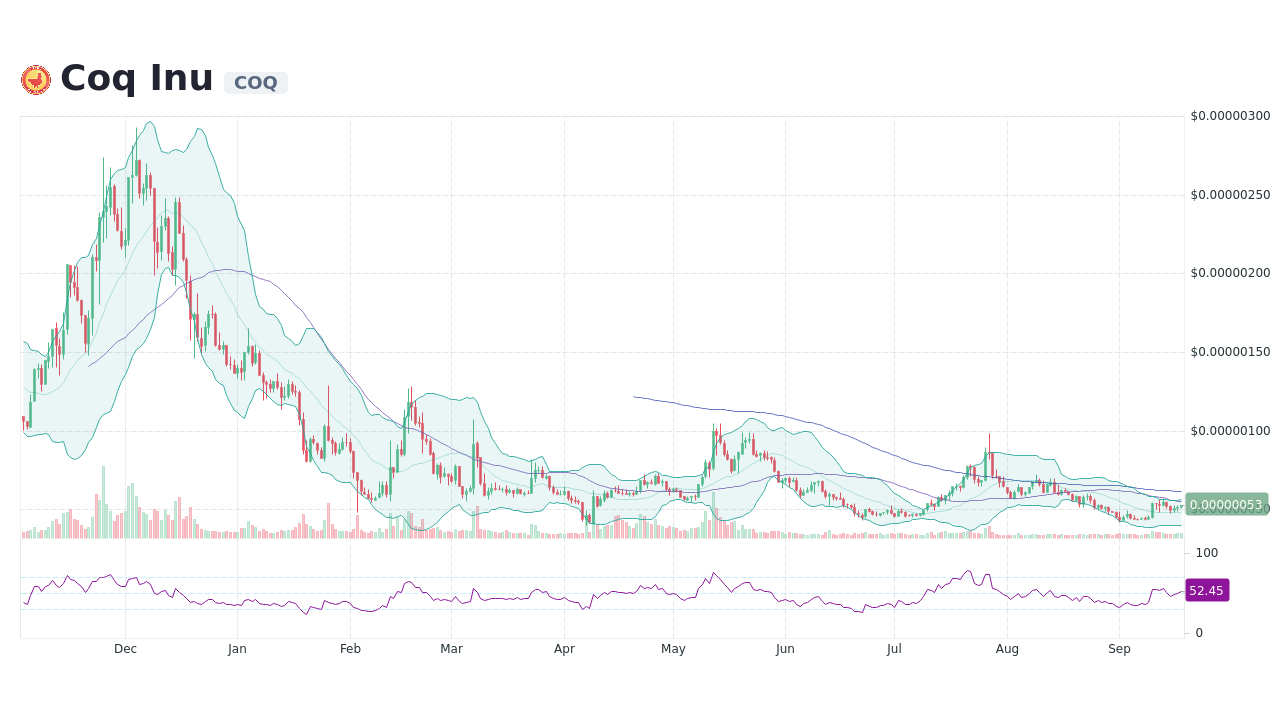The height and width of the screenshot is (720, 1280).
Task: Click the Coq Inu title heading
Action: coord(136,78)
